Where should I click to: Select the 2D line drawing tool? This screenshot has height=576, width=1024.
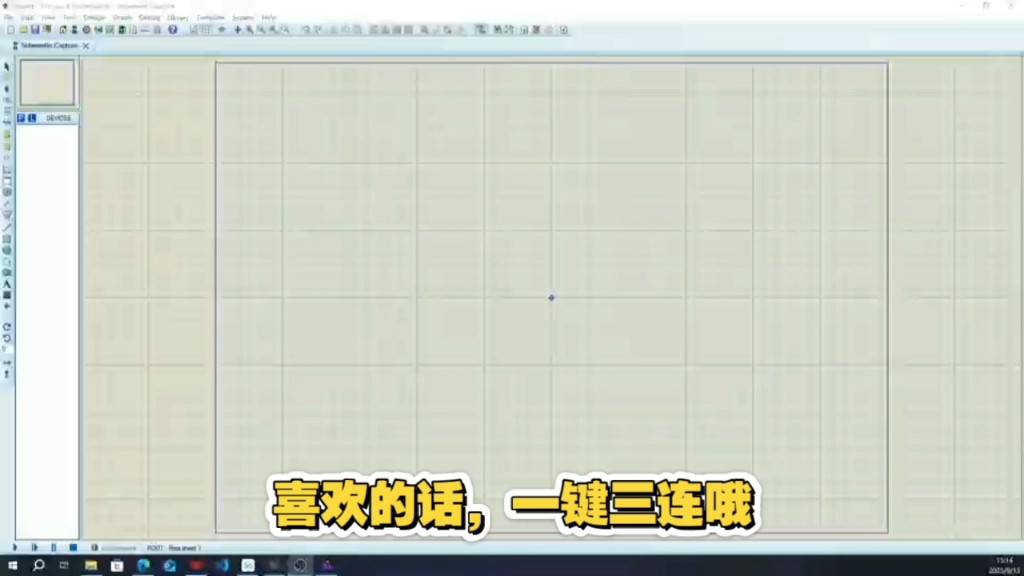pyautogui.click(x=7, y=227)
